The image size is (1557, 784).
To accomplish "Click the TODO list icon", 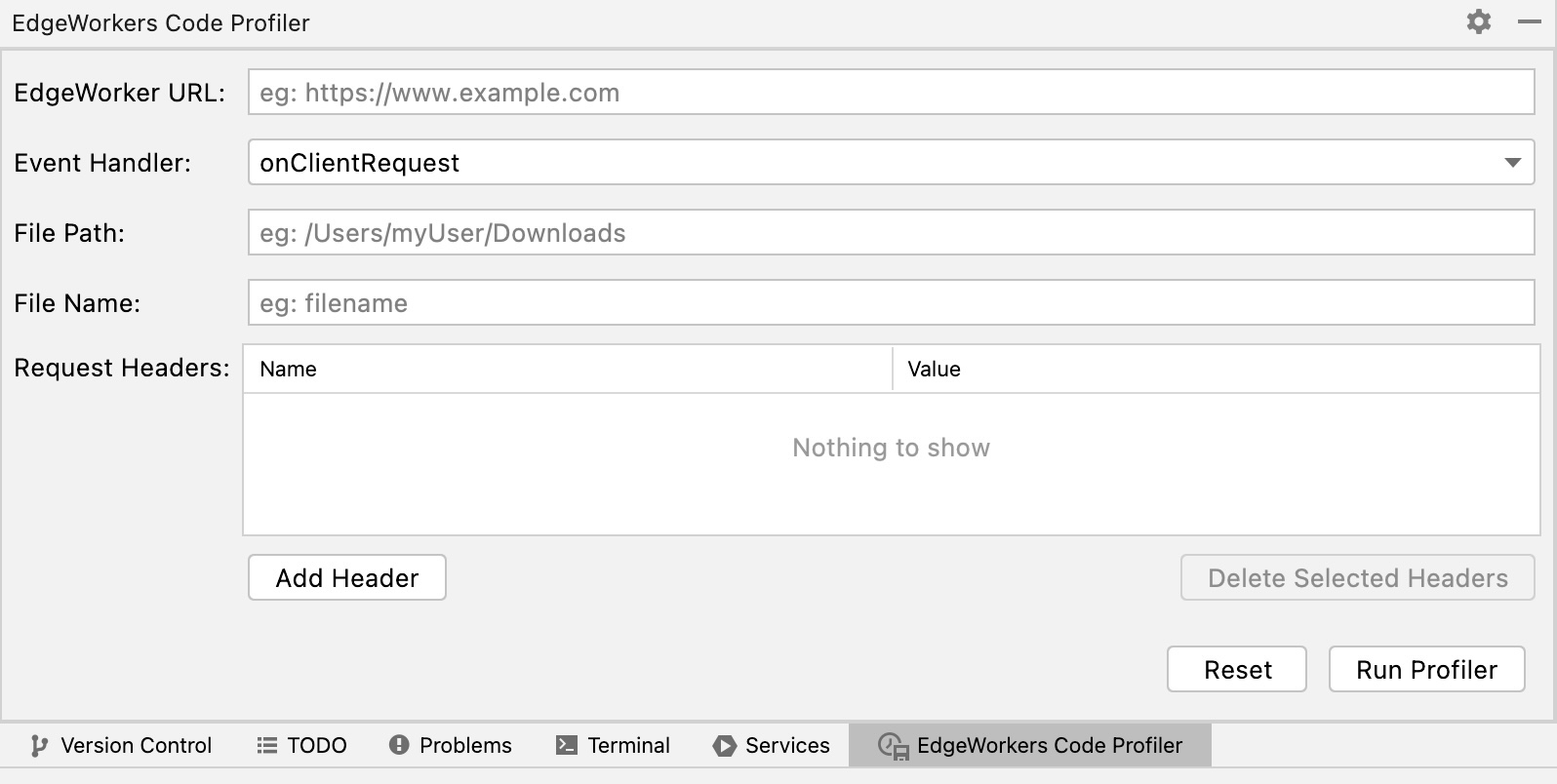I will click(266, 746).
